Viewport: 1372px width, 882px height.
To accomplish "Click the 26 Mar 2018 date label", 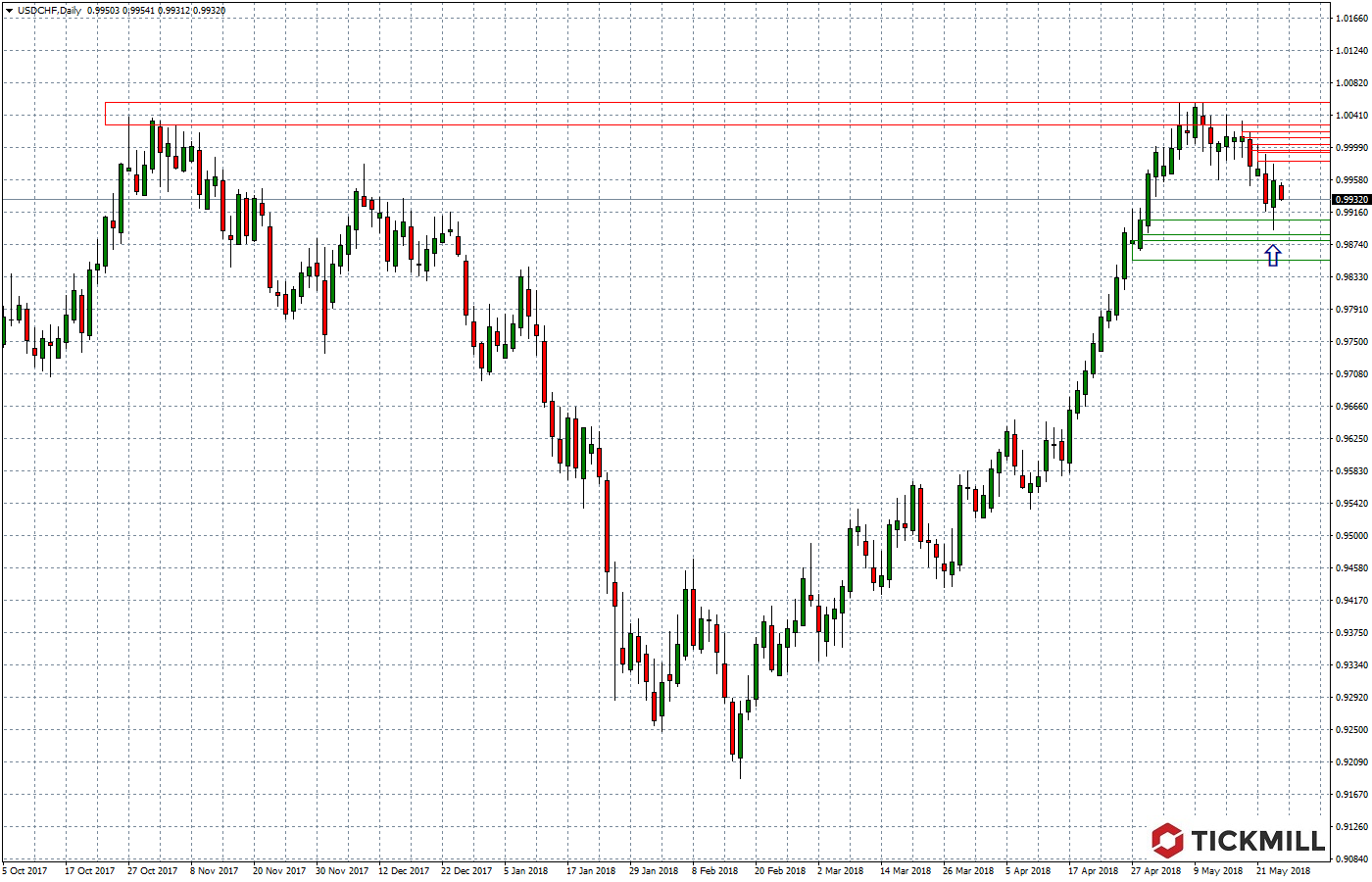I will [x=968, y=870].
